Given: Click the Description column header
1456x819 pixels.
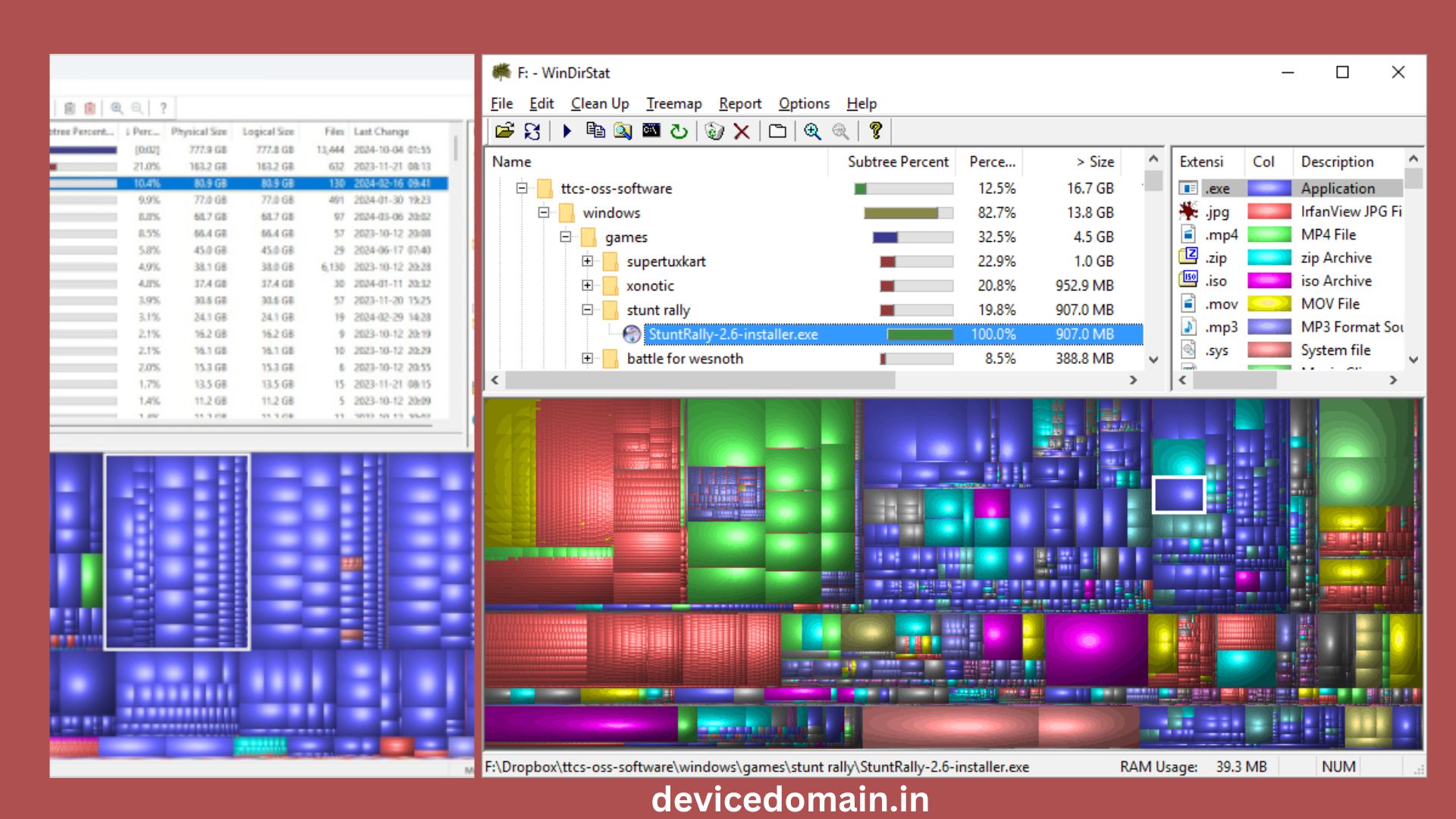Looking at the screenshot, I should coord(1336,162).
